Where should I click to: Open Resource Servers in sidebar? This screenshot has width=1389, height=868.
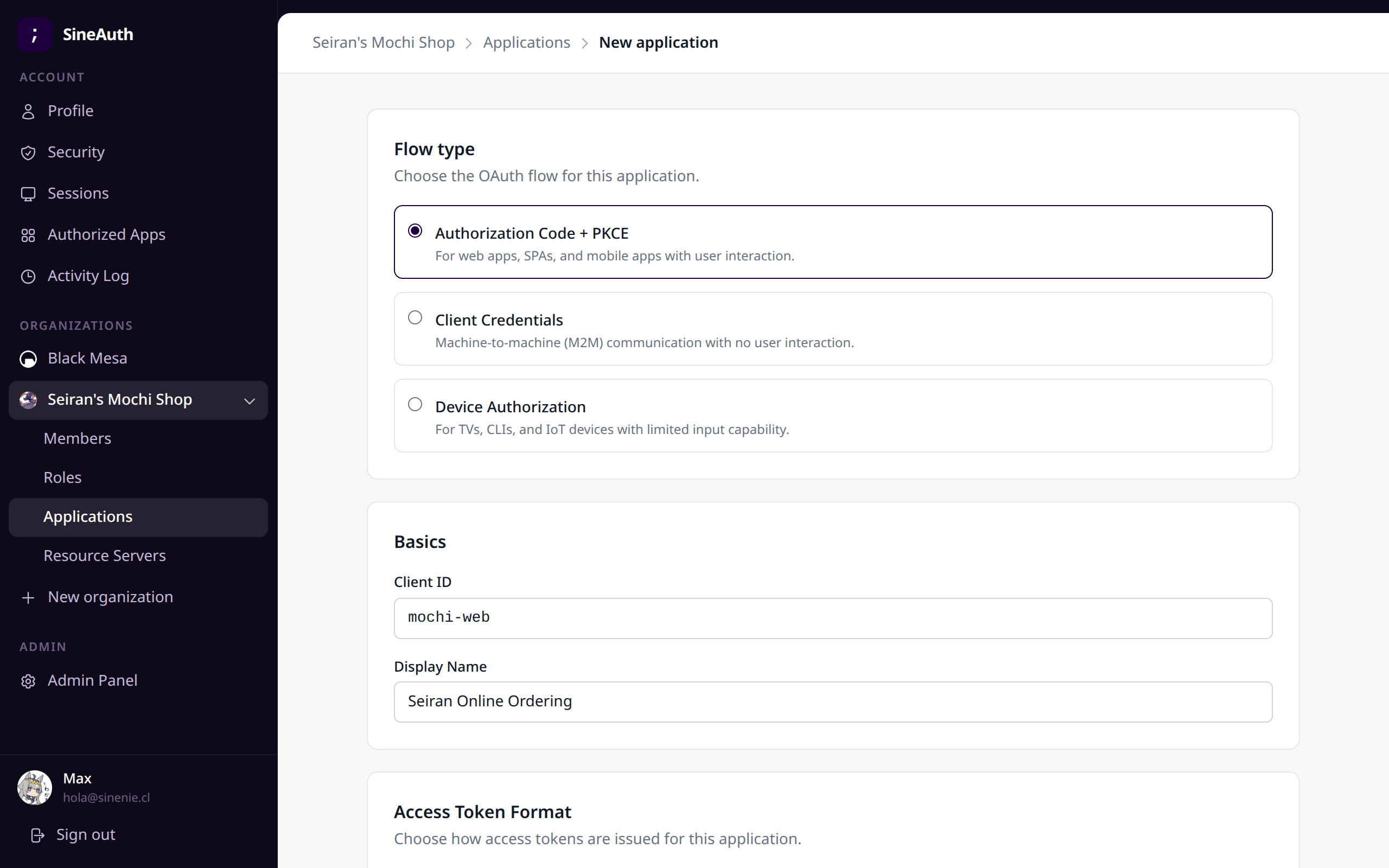138,556
